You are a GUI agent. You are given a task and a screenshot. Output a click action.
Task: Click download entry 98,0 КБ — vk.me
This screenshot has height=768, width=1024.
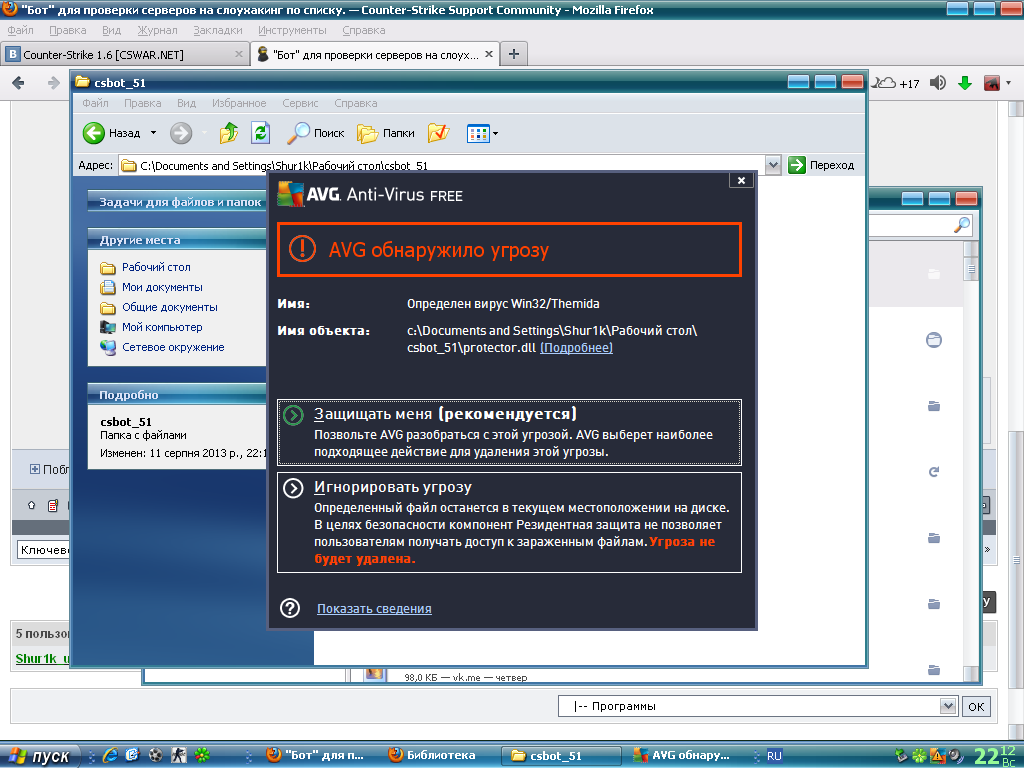(465, 677)
